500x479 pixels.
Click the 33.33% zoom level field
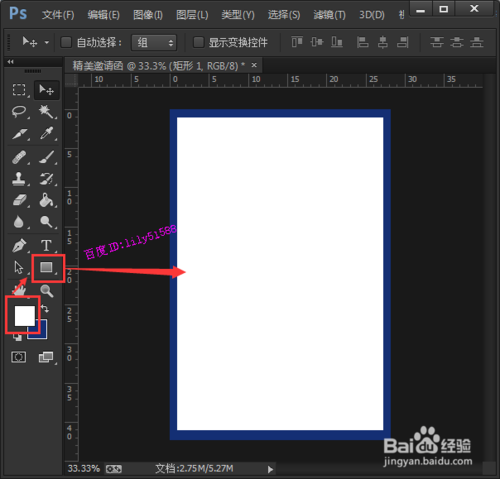pyautogui.click(x=84, y=469)
